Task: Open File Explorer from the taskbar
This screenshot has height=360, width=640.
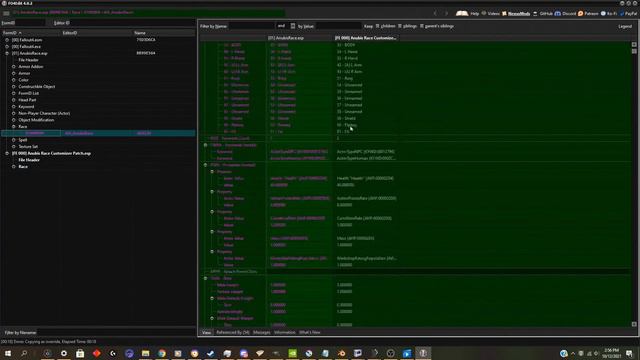Action: coord(146,353)
